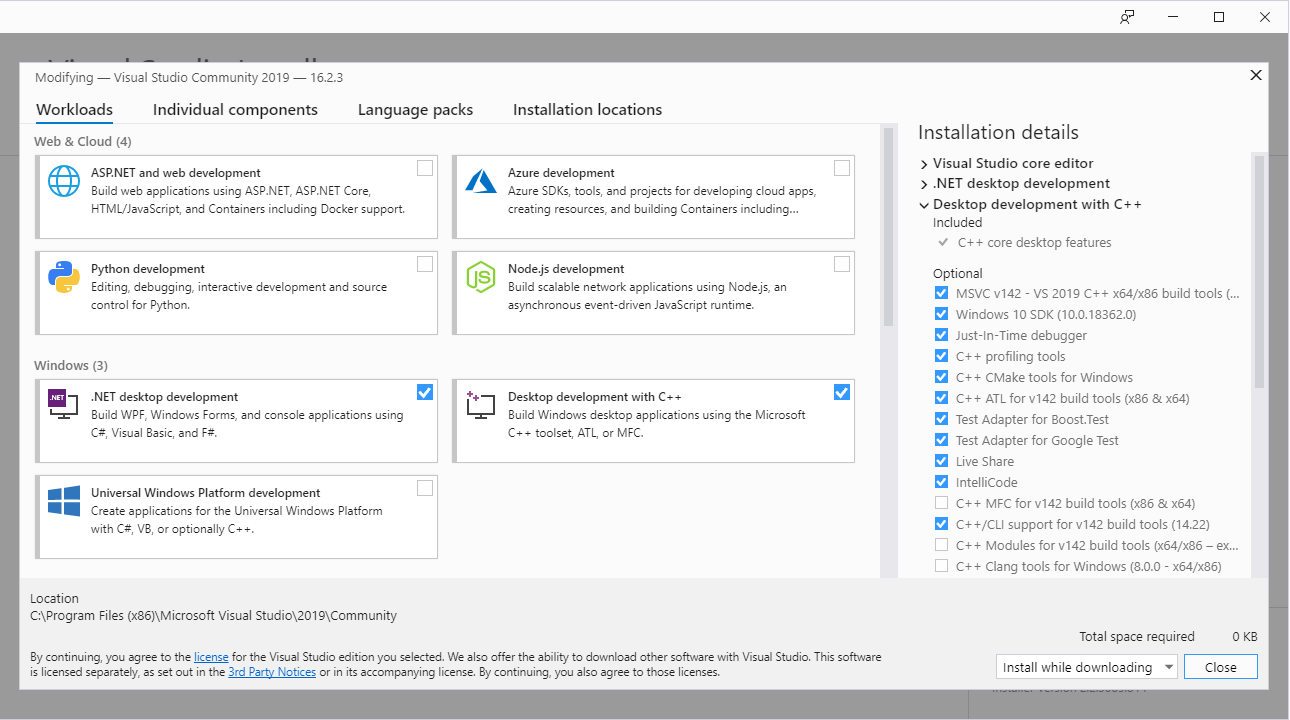Screen dimensions: 1290x720
Task: Toggle Test Adapter for Boost.Test
Action: pos(941,419)
